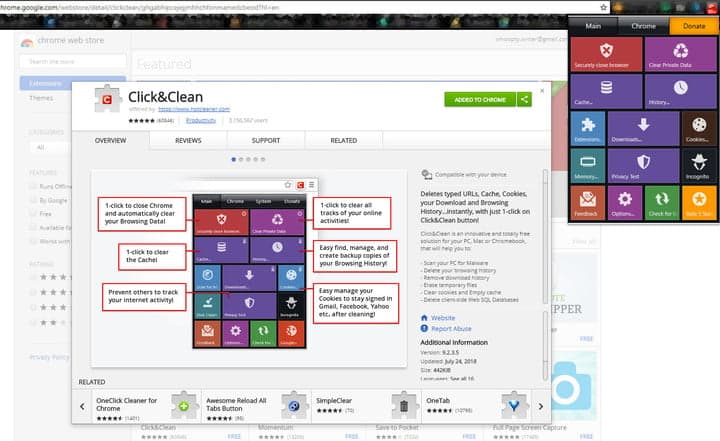
Task: Select the first screenshot carousel dot
Action: pyautogui.click(x=234, y=159)
